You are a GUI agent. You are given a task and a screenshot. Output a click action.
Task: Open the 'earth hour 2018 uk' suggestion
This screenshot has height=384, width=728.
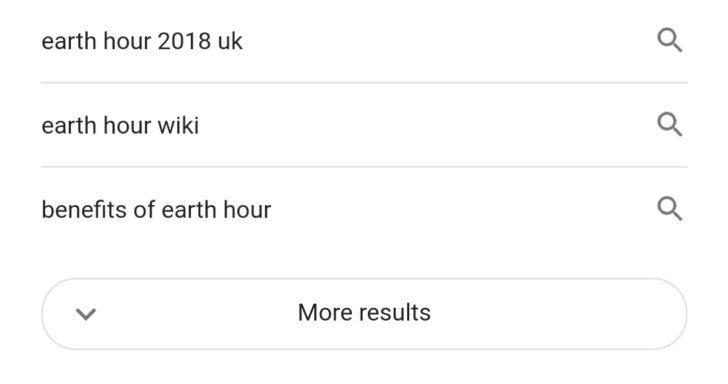[364, 41]
